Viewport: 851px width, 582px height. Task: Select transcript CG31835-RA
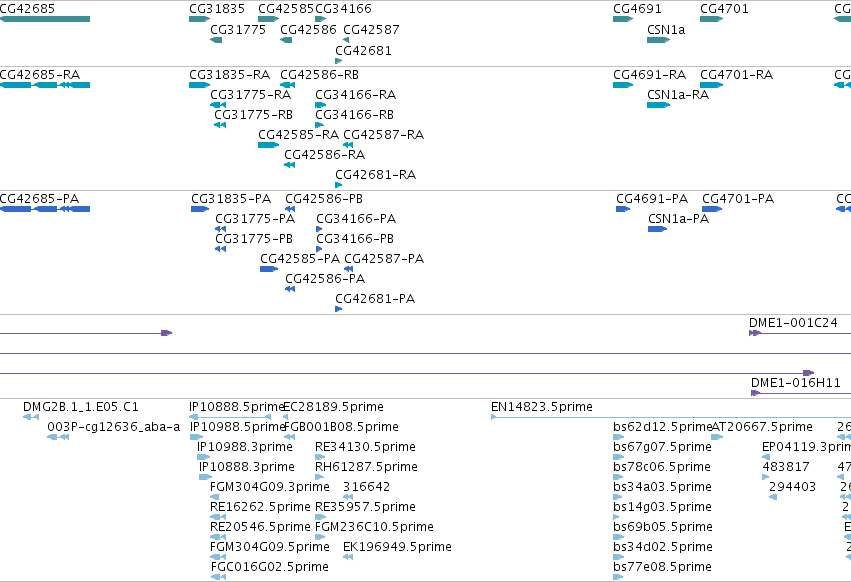point(230,74)
